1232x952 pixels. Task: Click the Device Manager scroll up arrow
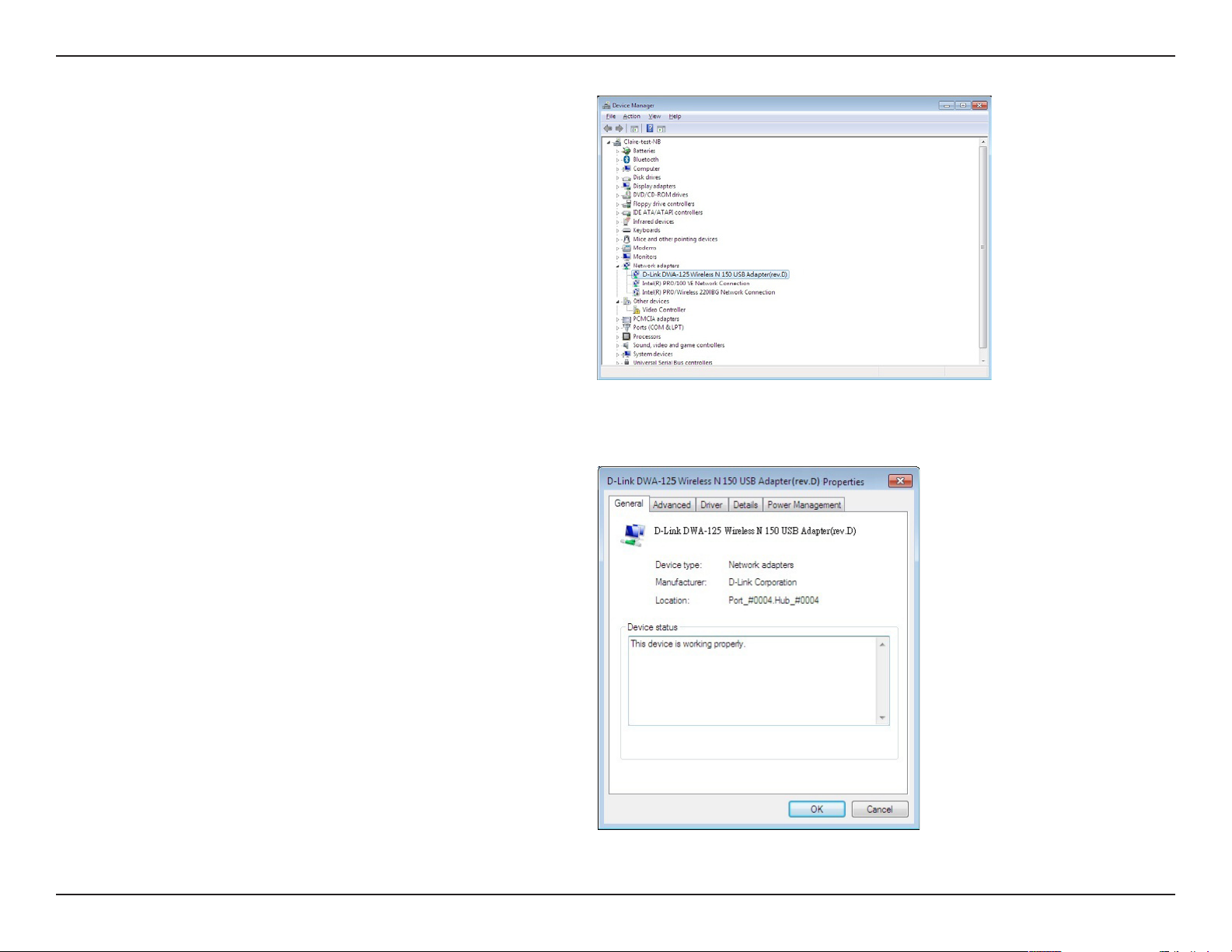point(983,142)
